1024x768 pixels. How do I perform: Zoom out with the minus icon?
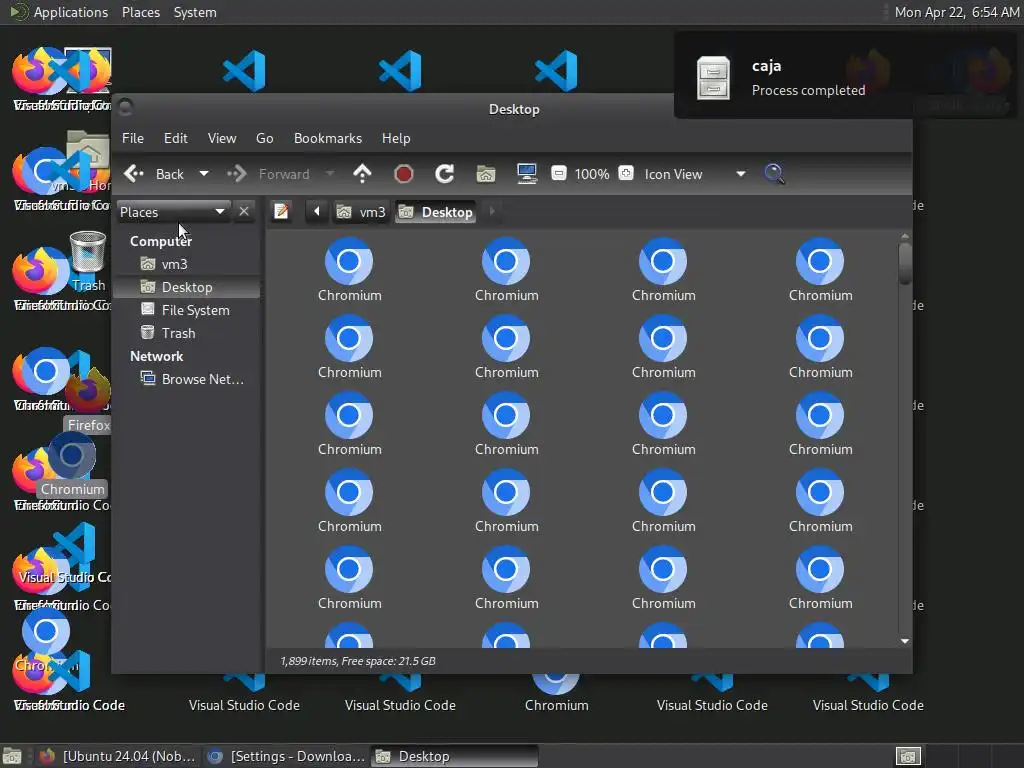(x=559, y=173)
